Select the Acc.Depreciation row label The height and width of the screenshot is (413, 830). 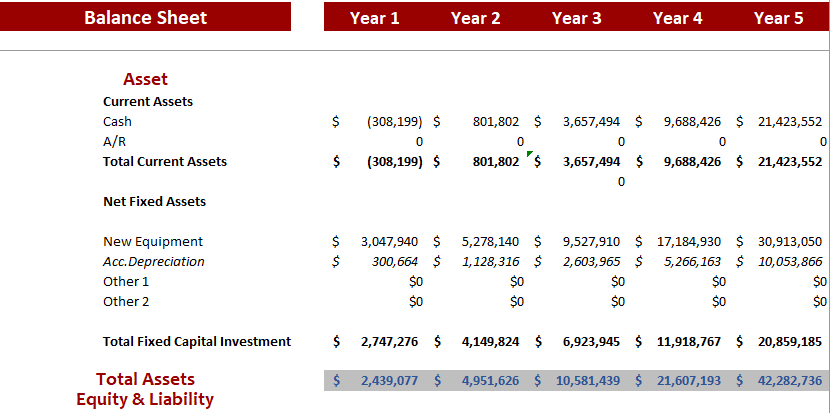pos(153,262)
